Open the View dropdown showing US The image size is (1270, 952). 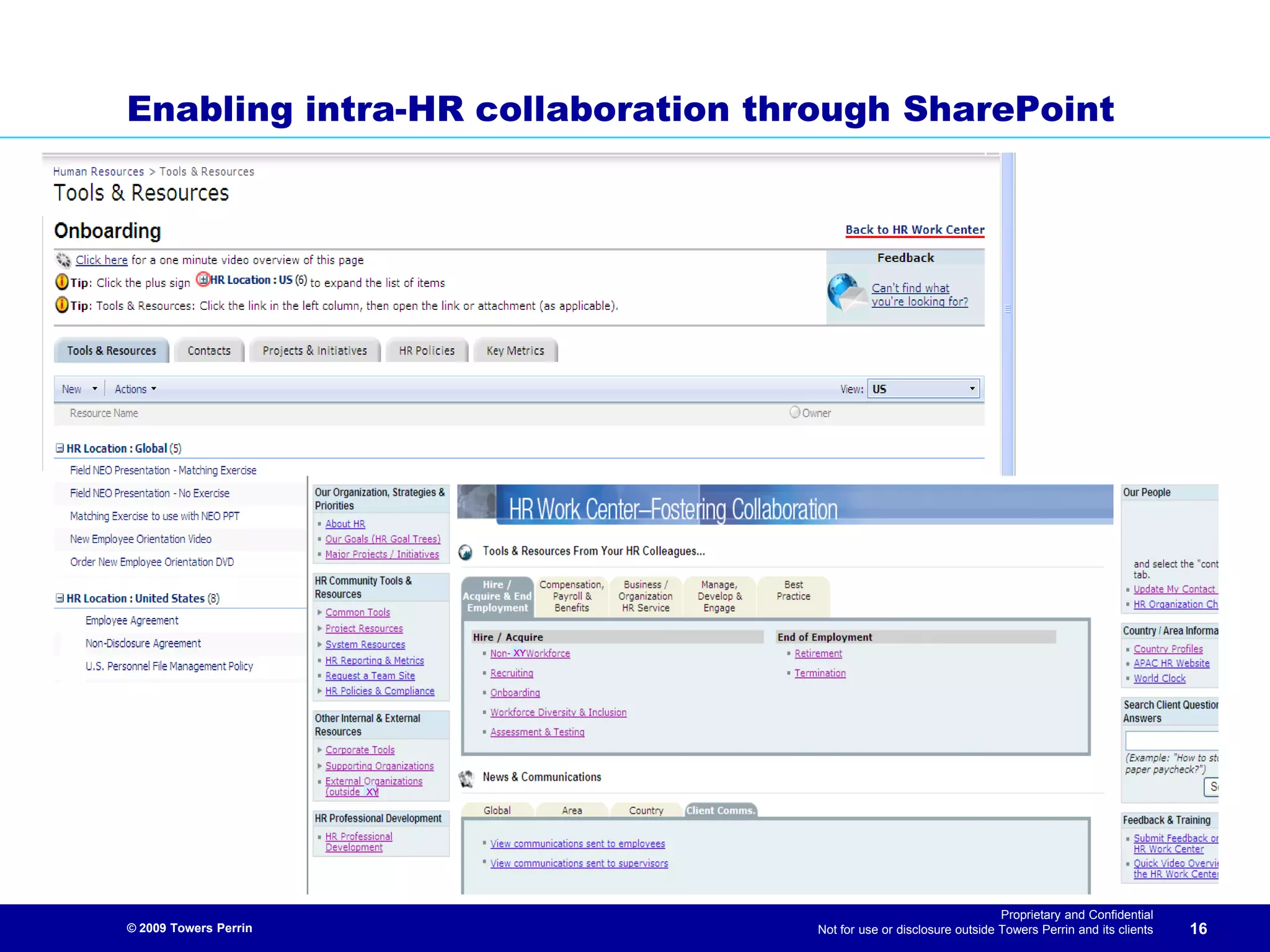pyautogui.click(x=923, y=389)
